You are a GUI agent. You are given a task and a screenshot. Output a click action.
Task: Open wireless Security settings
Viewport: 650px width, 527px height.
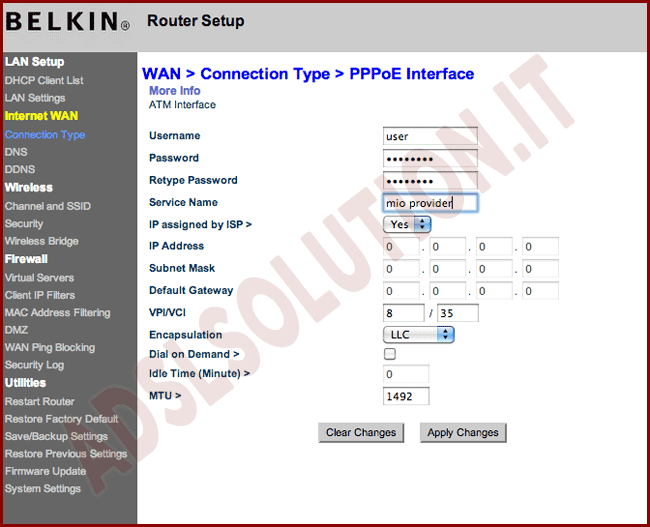(24, 223)
